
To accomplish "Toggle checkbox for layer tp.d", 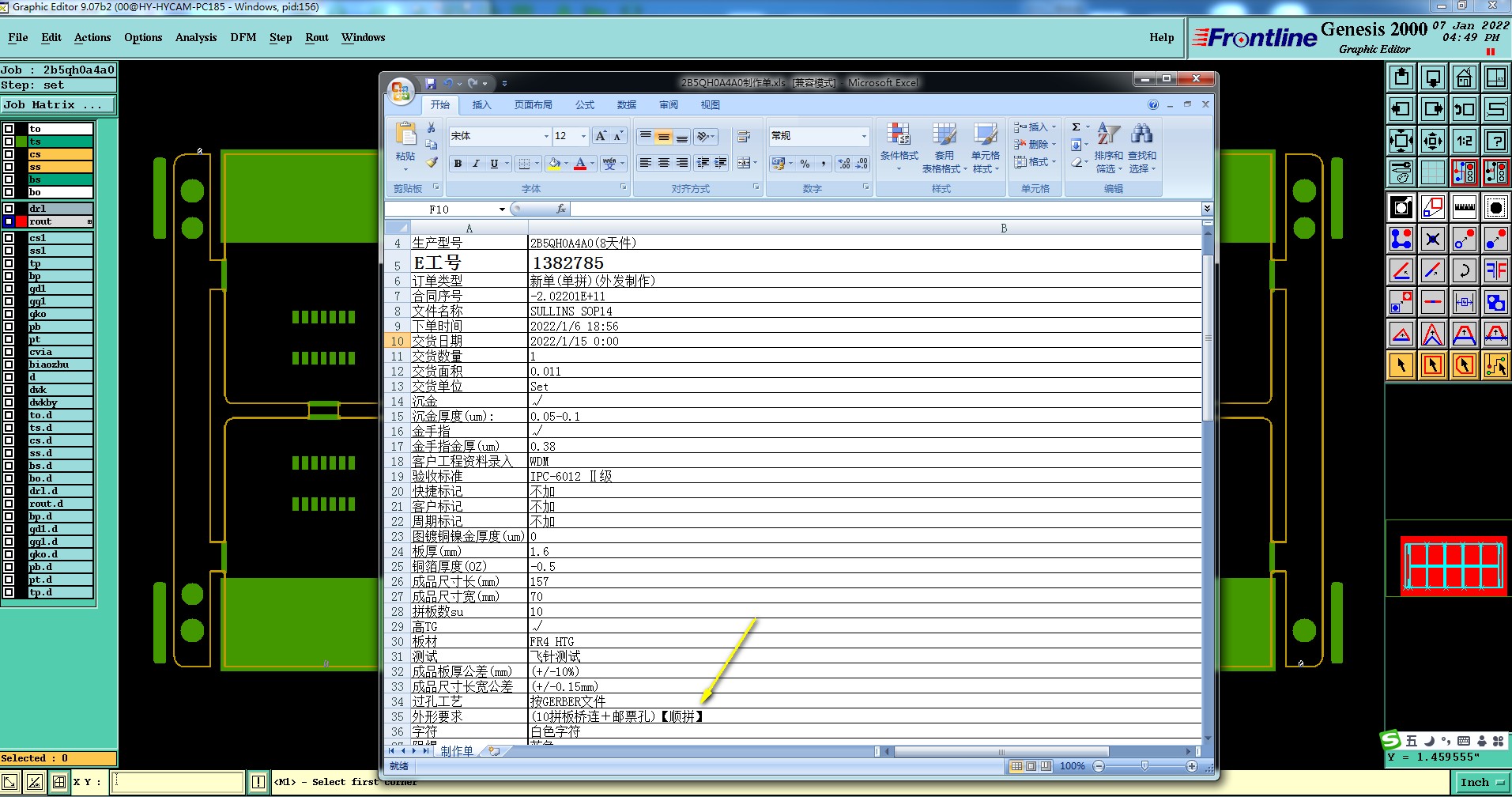I will pyautogui.click(x=9, y=592).
